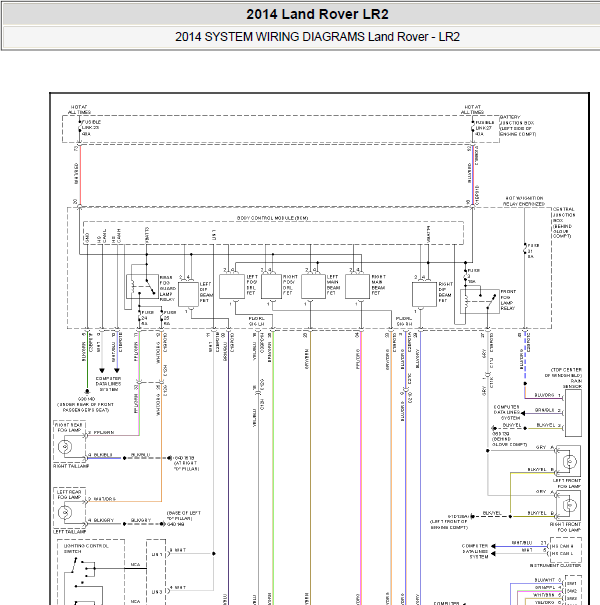600x605 pixels.
Task: Click the Right Front Fog Lamp bulb symbol
Action: 570,505
